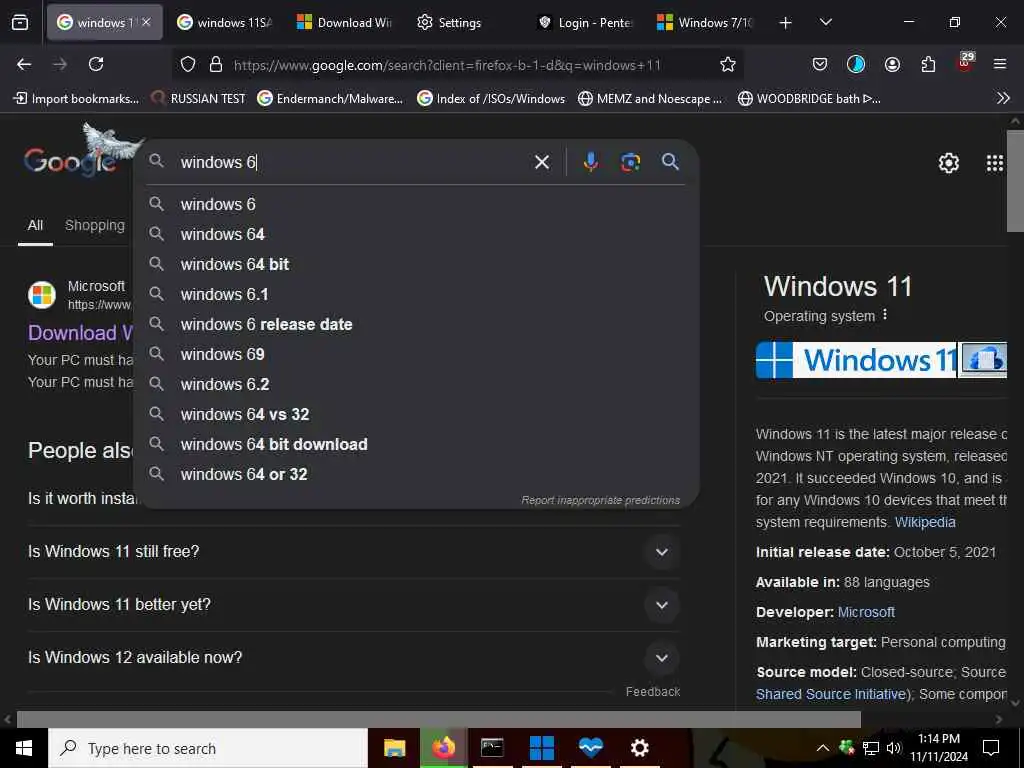The image size is (1024, 768).
Task: Open a new browser tab
Action: point(786,23)
